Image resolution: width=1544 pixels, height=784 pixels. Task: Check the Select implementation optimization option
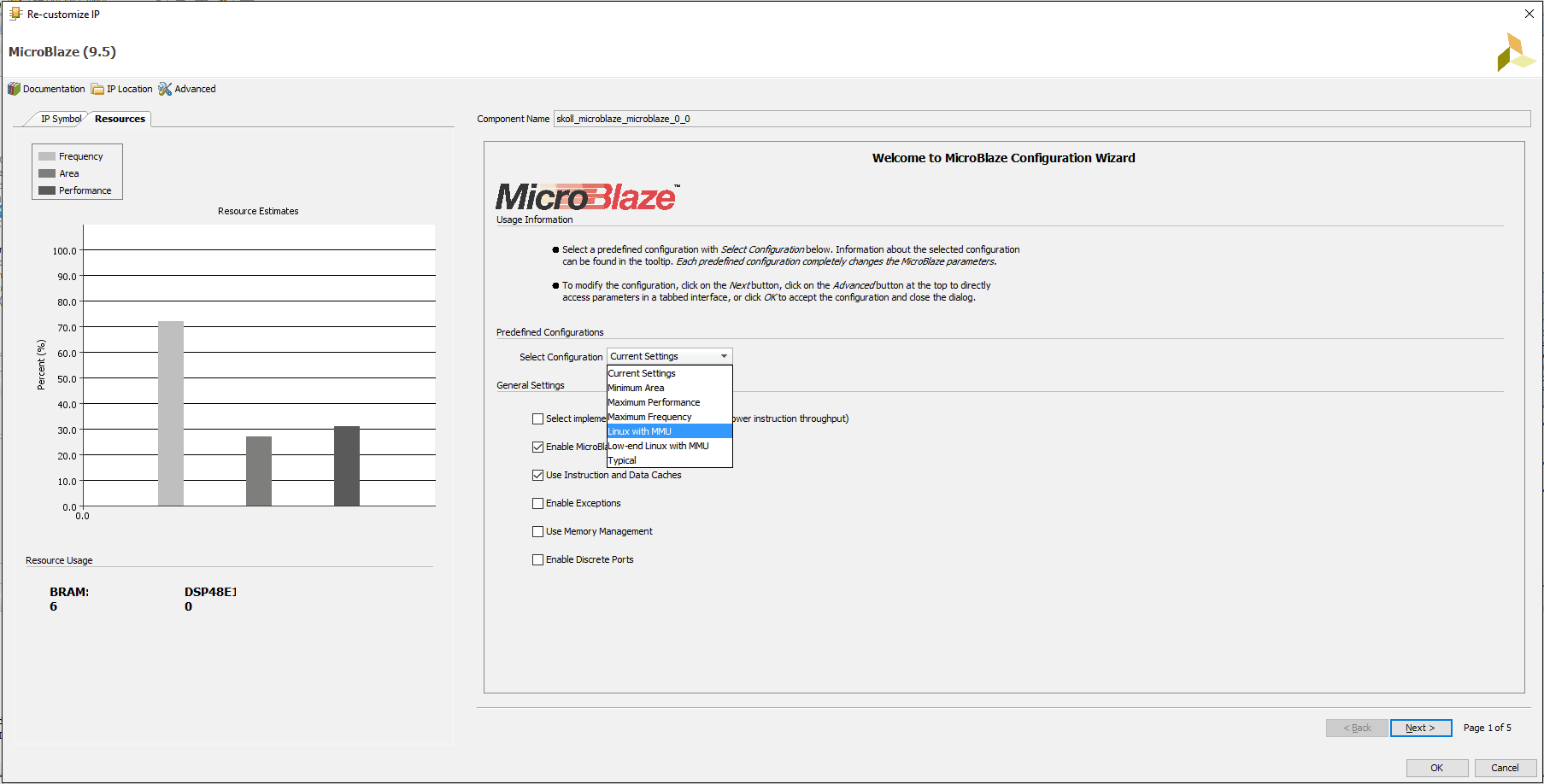[x=537, y=418]
